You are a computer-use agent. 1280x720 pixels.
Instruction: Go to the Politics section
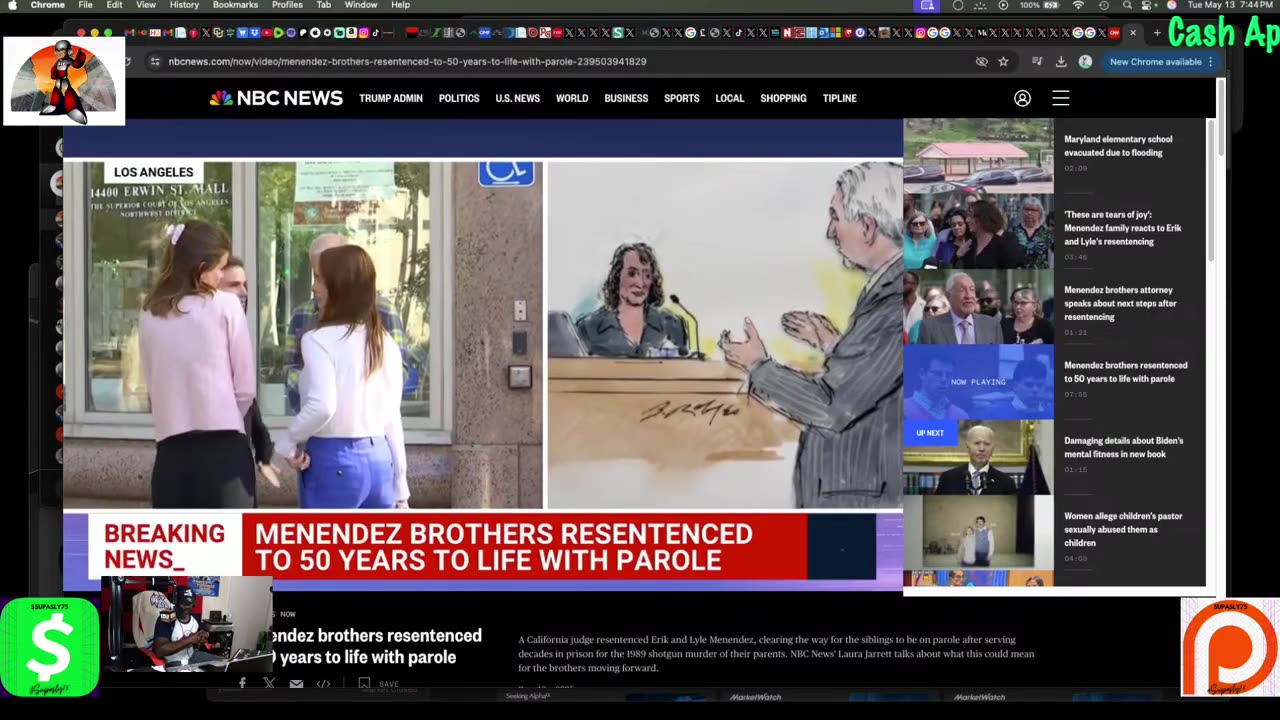459,98
